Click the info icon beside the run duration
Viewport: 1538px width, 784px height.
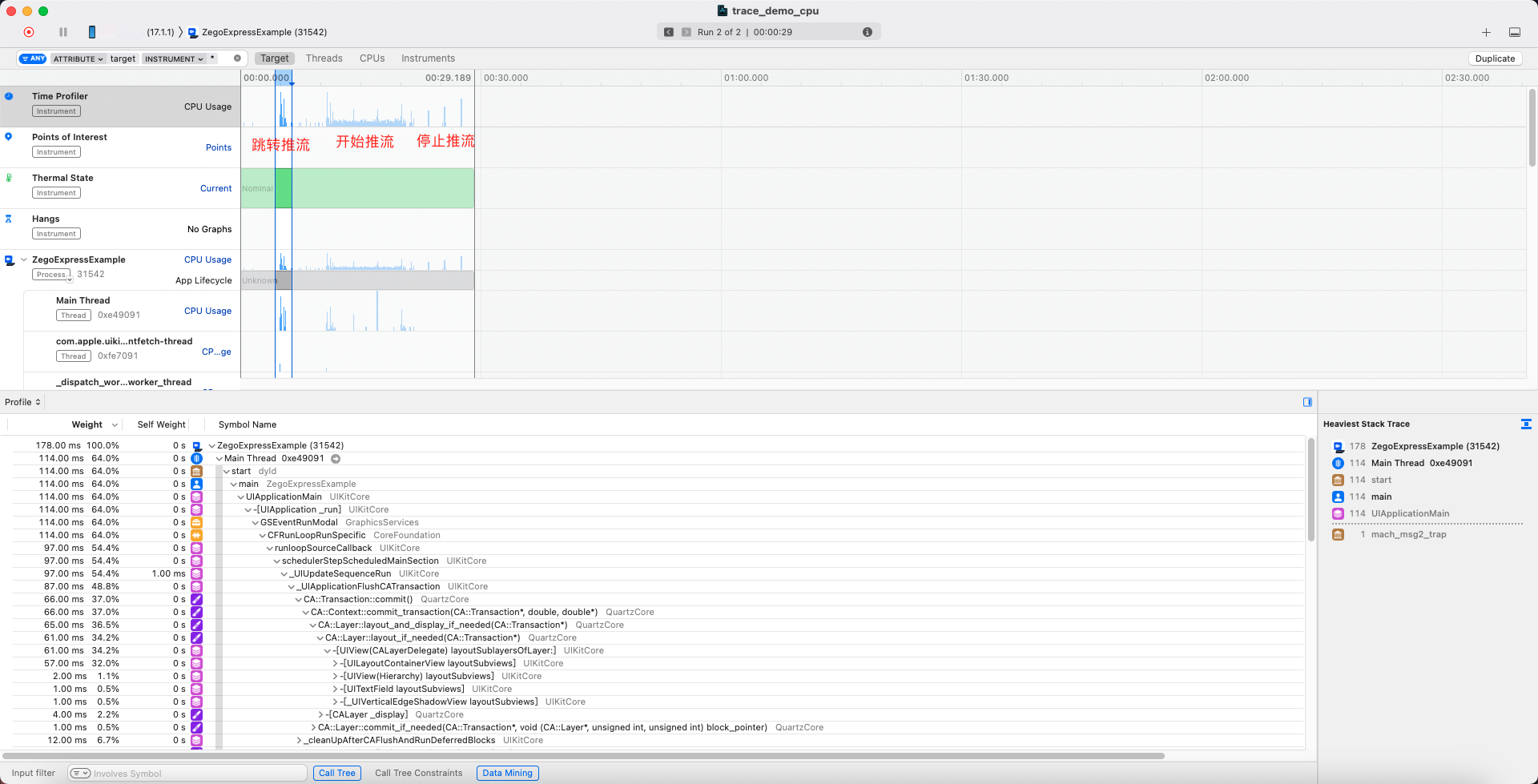(x=868, y=32)
